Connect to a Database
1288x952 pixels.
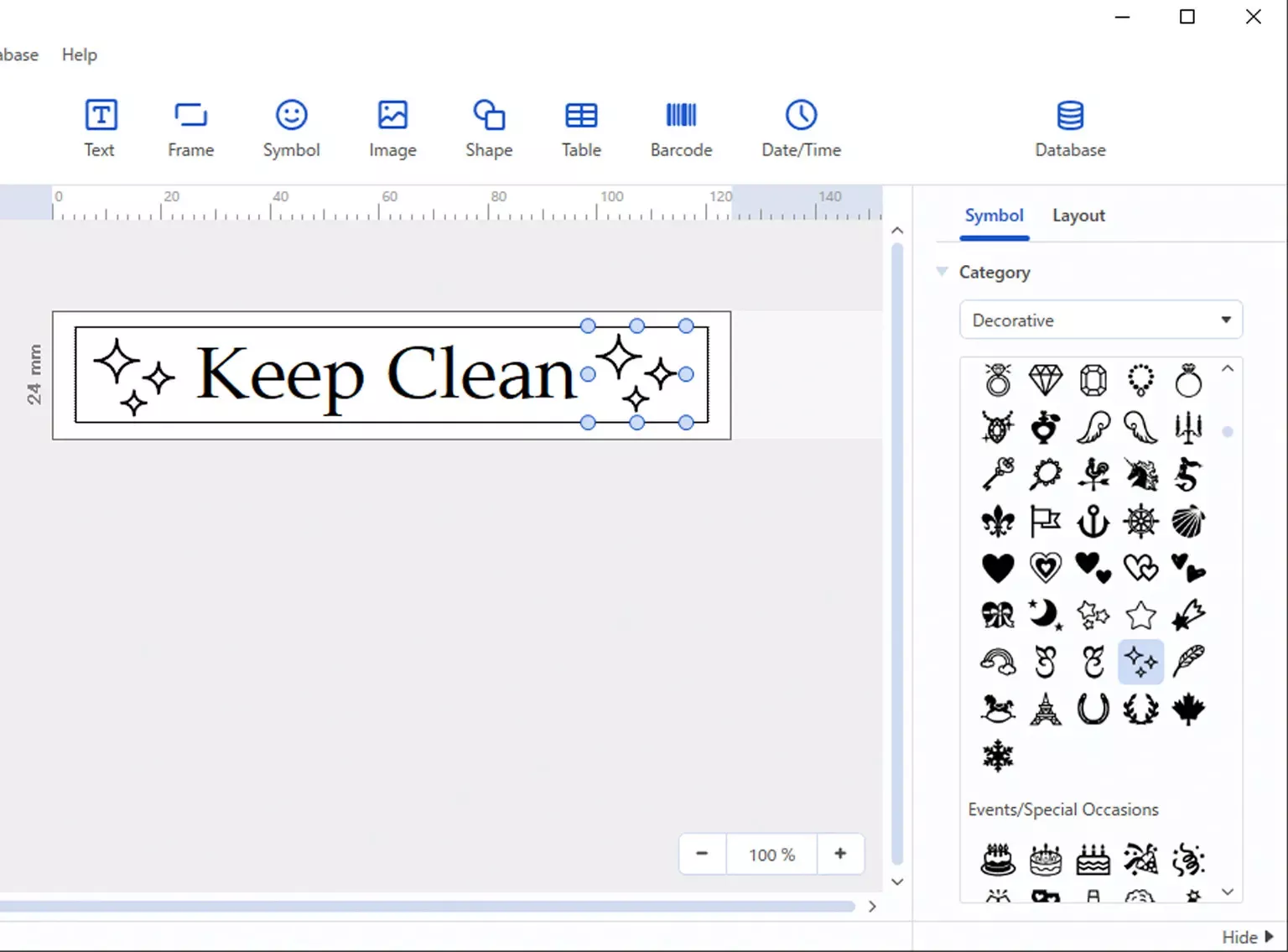(1070, 127)
